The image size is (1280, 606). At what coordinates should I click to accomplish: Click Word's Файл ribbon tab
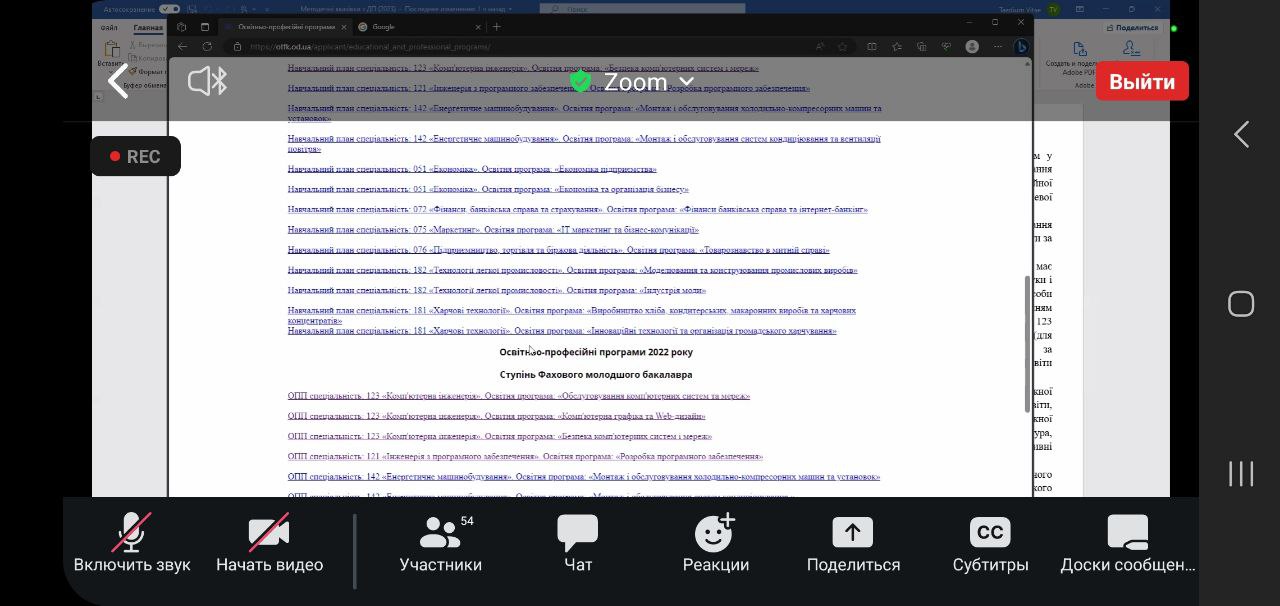[111, 28]
